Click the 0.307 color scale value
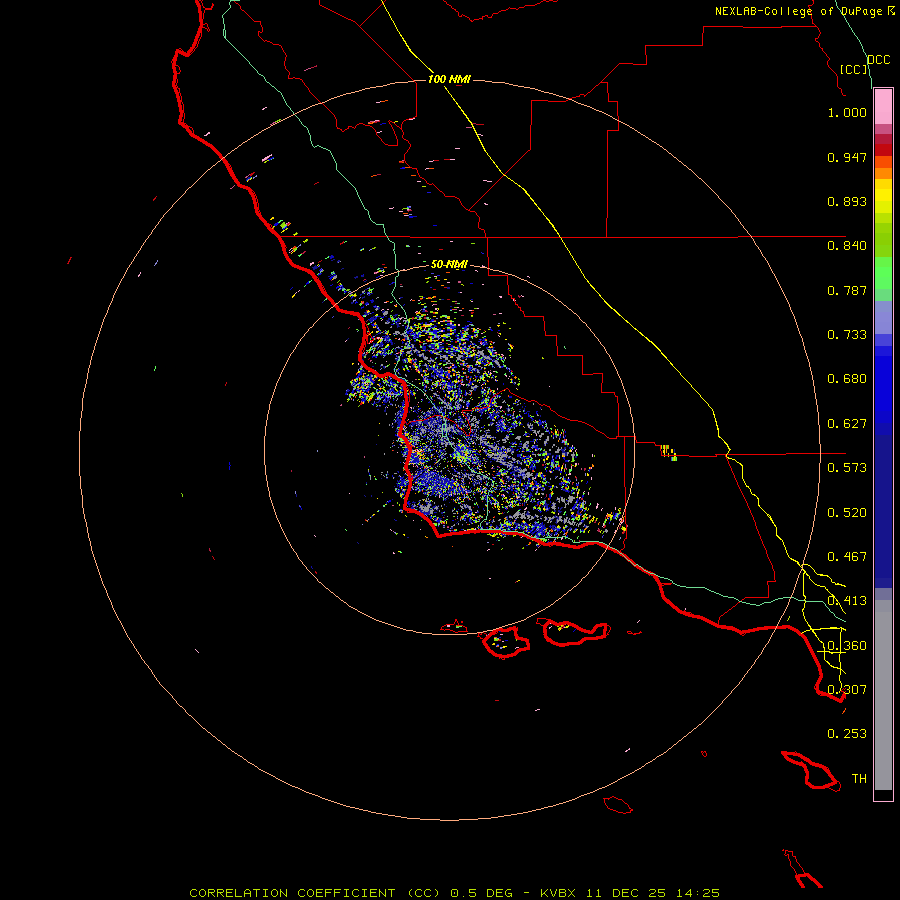900x900 pixels. (847, 690)
